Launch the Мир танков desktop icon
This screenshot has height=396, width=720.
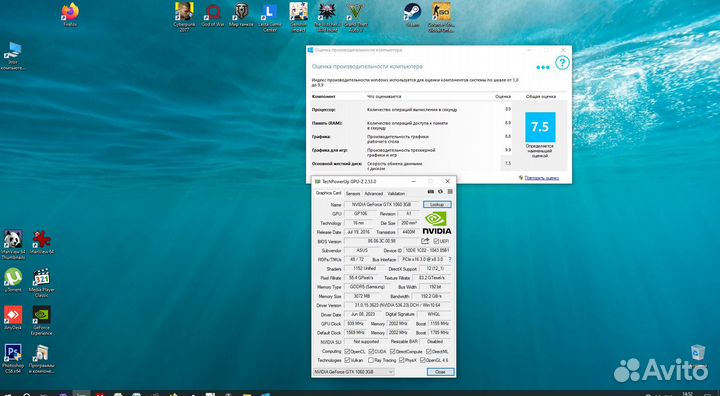click(x=242, y=14)
